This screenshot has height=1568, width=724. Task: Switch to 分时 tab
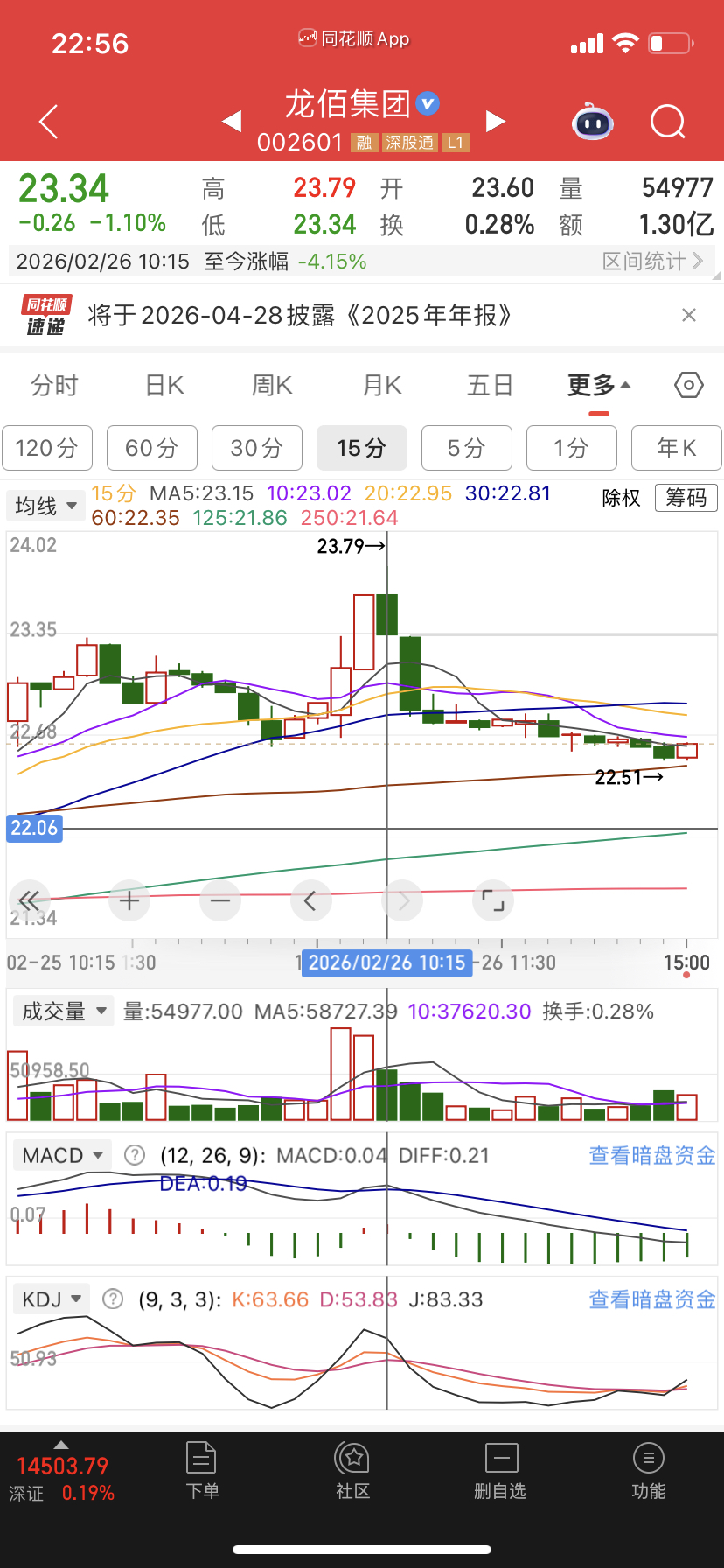(x=54, y=385)
